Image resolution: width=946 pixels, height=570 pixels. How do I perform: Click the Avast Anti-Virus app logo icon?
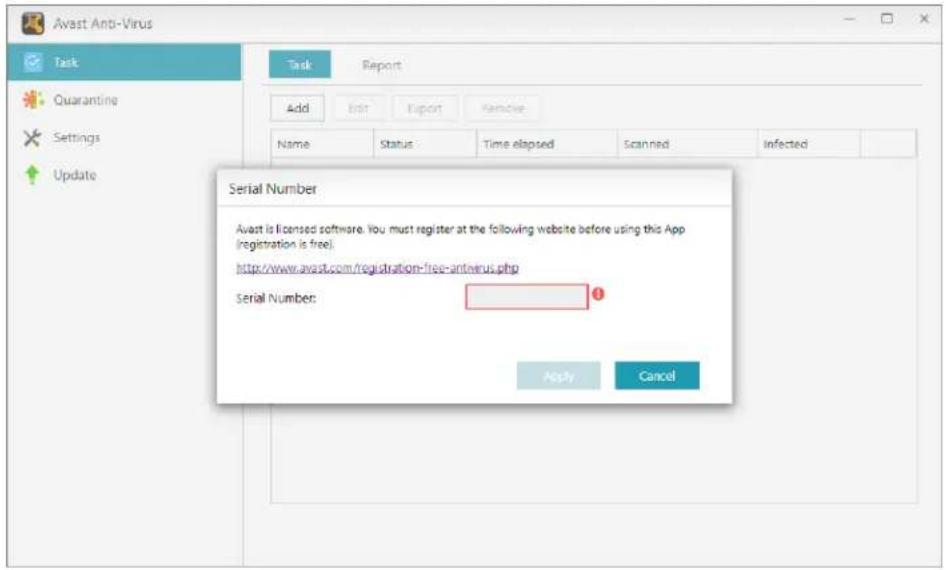[33, 23]
